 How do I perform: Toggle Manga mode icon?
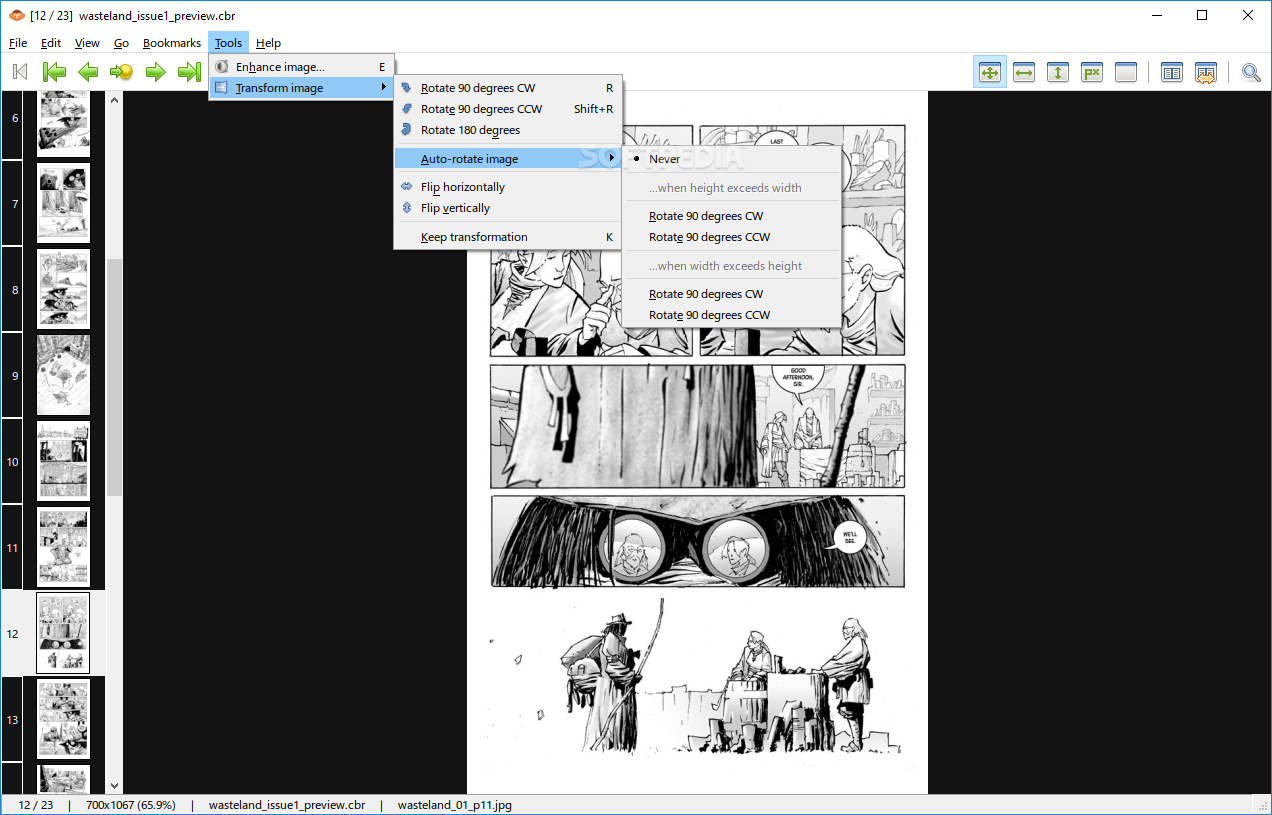(x=1206, y=72)
